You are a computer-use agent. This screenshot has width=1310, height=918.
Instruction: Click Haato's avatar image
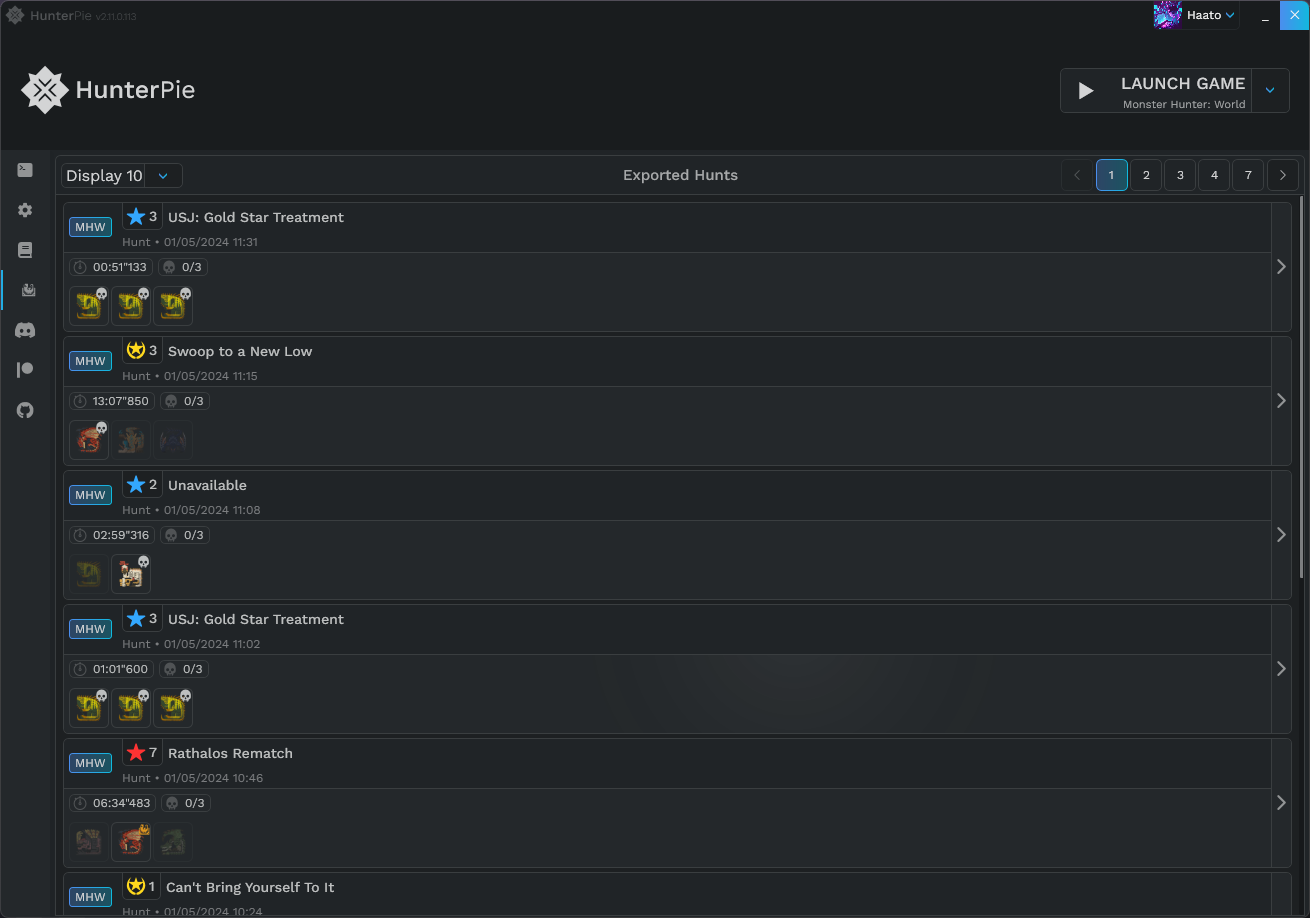point(1167,15)
